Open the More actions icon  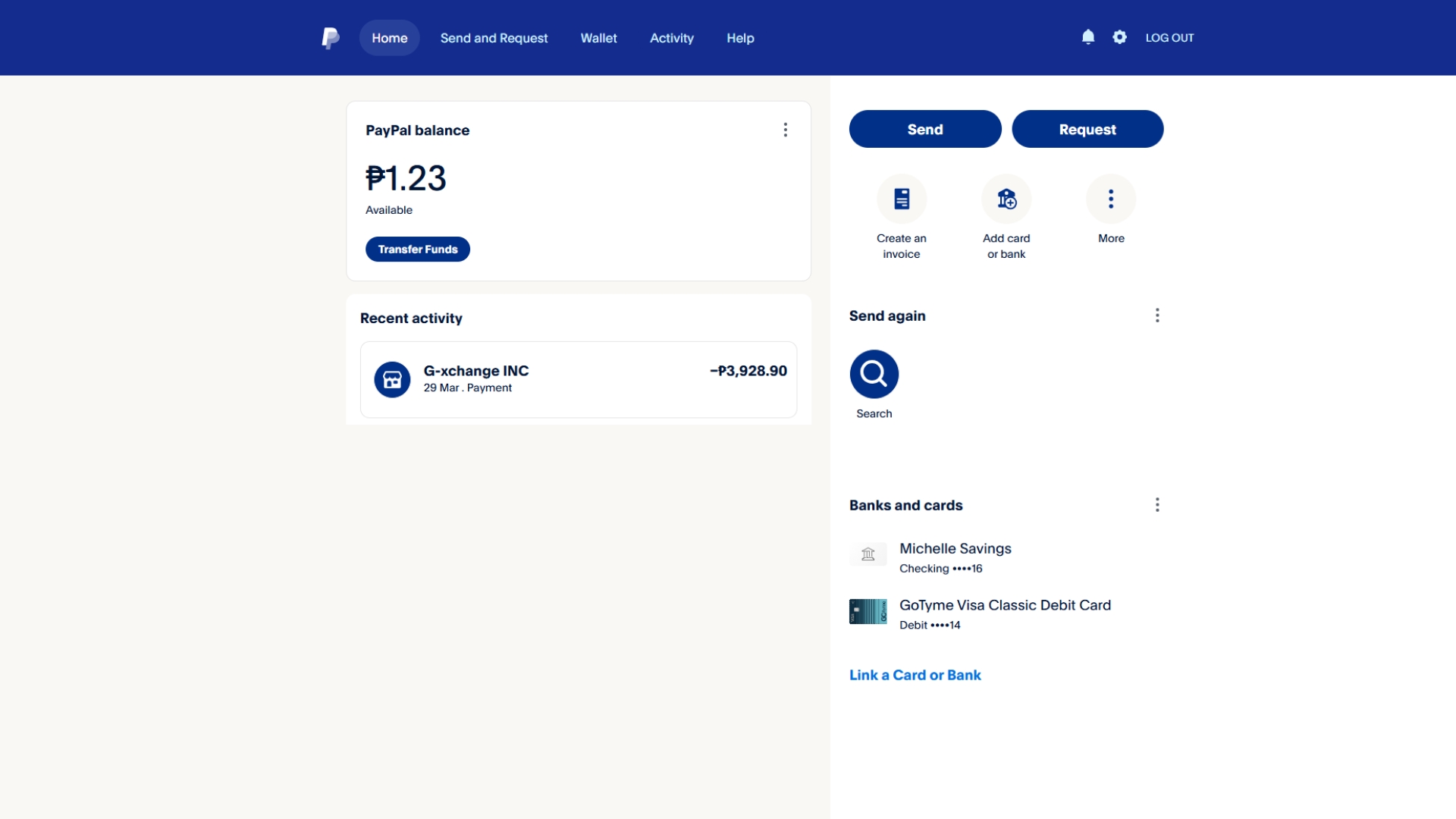(1111, 199)
